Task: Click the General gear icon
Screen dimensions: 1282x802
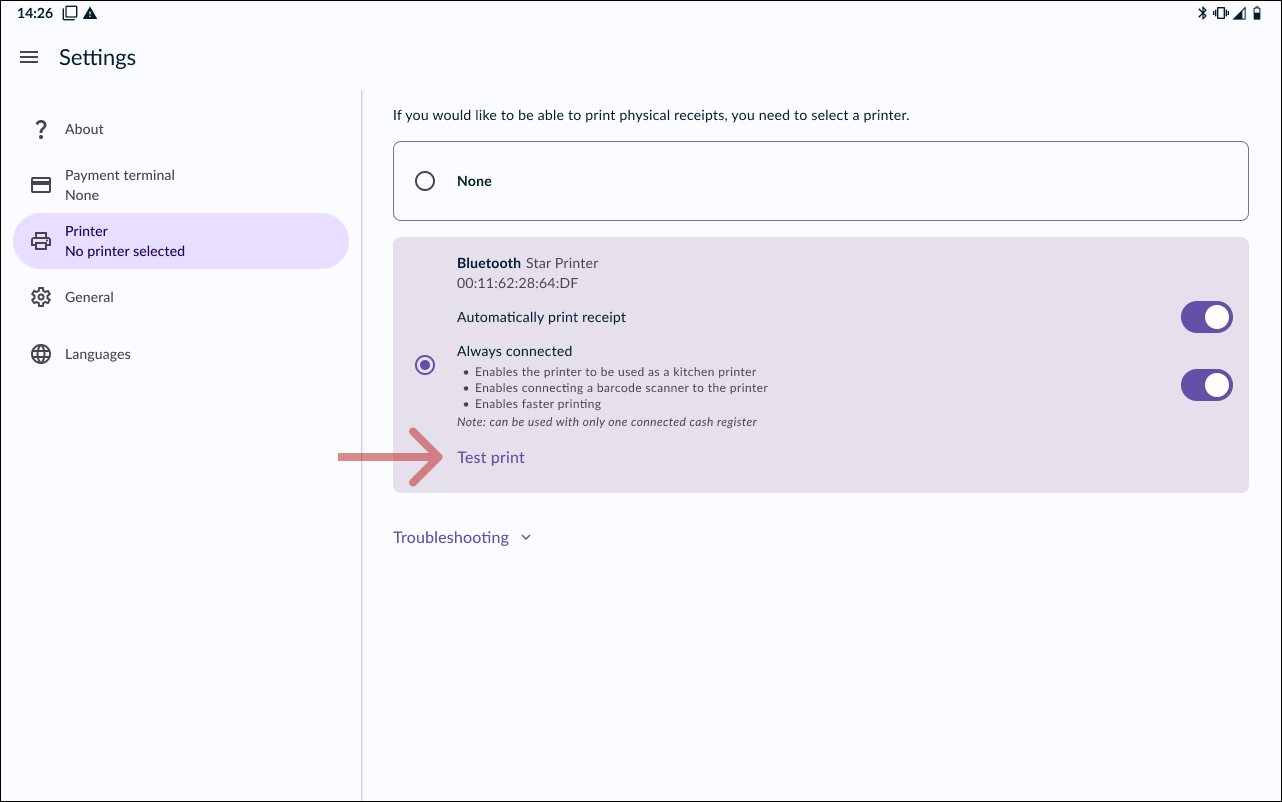Action: 41,297
